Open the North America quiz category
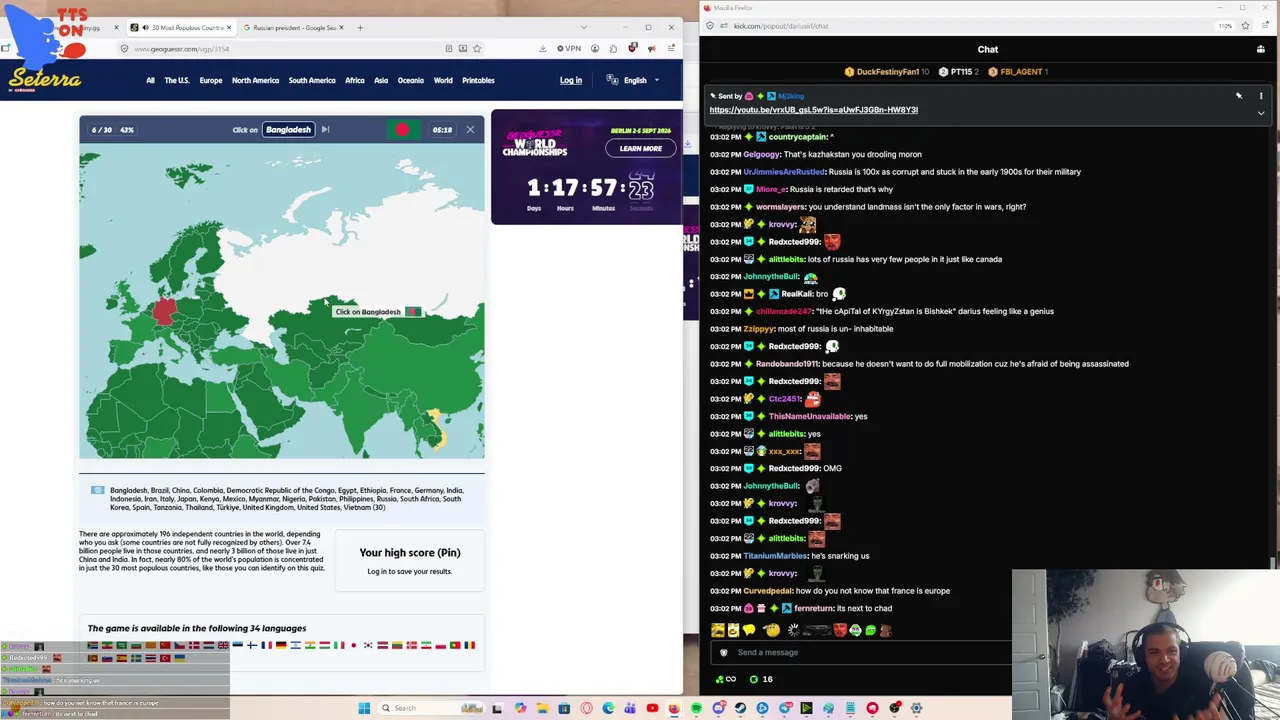1280x720 pixels. pos(256,80)
